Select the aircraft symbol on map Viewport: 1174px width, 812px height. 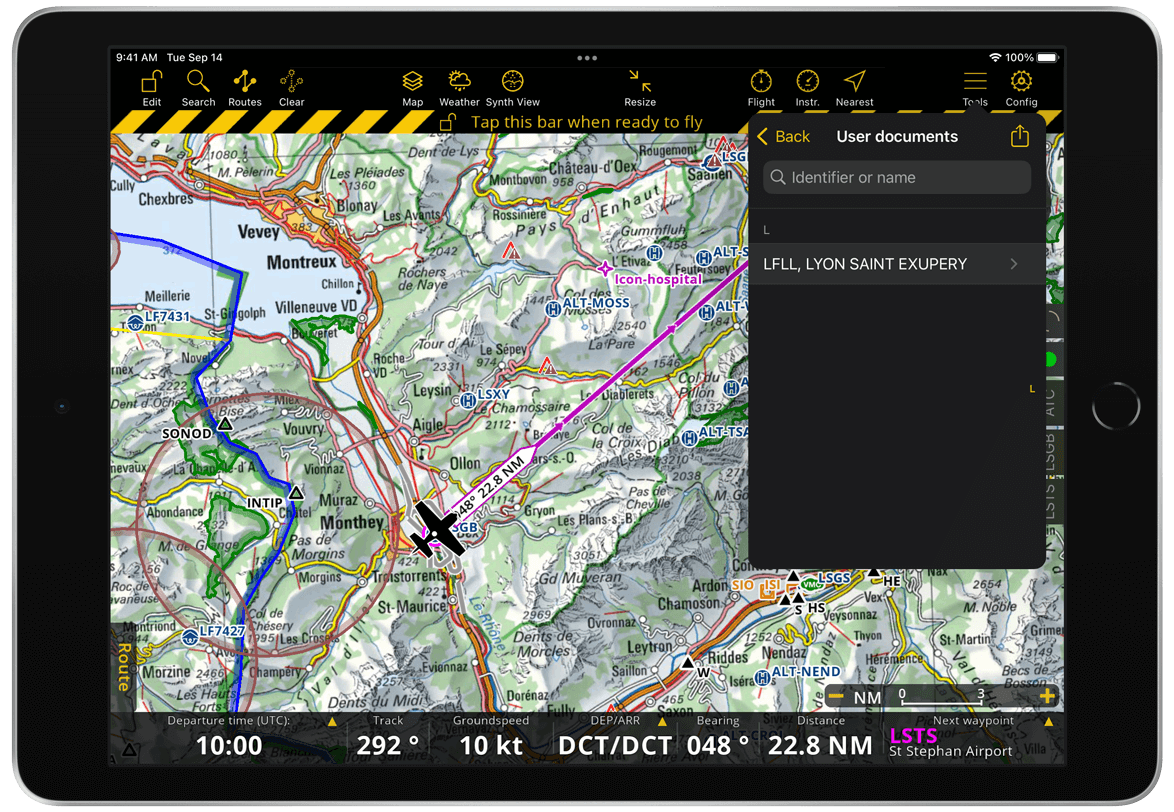pyautogui.click(x=437, y=531)
